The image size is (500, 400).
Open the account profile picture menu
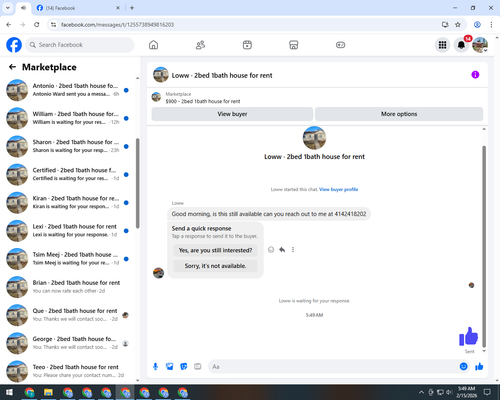[480, 45]
